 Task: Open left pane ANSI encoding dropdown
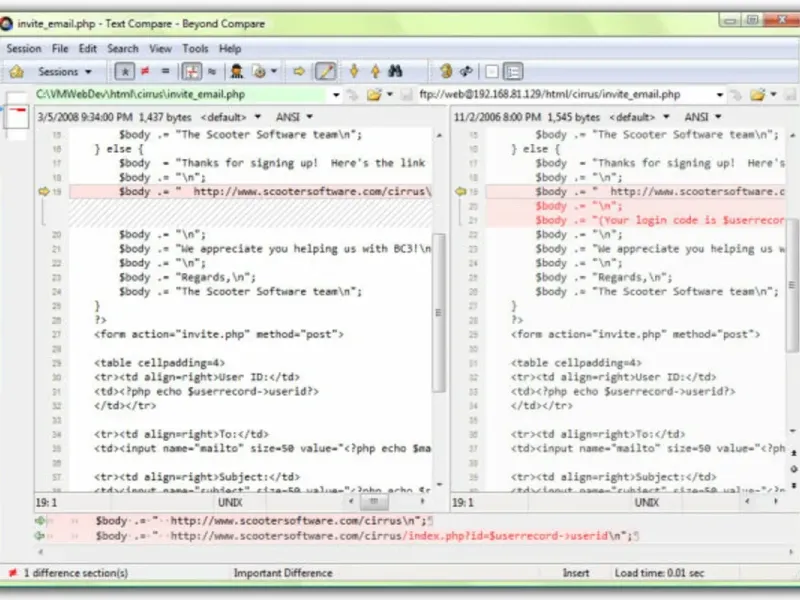(294, 117)
